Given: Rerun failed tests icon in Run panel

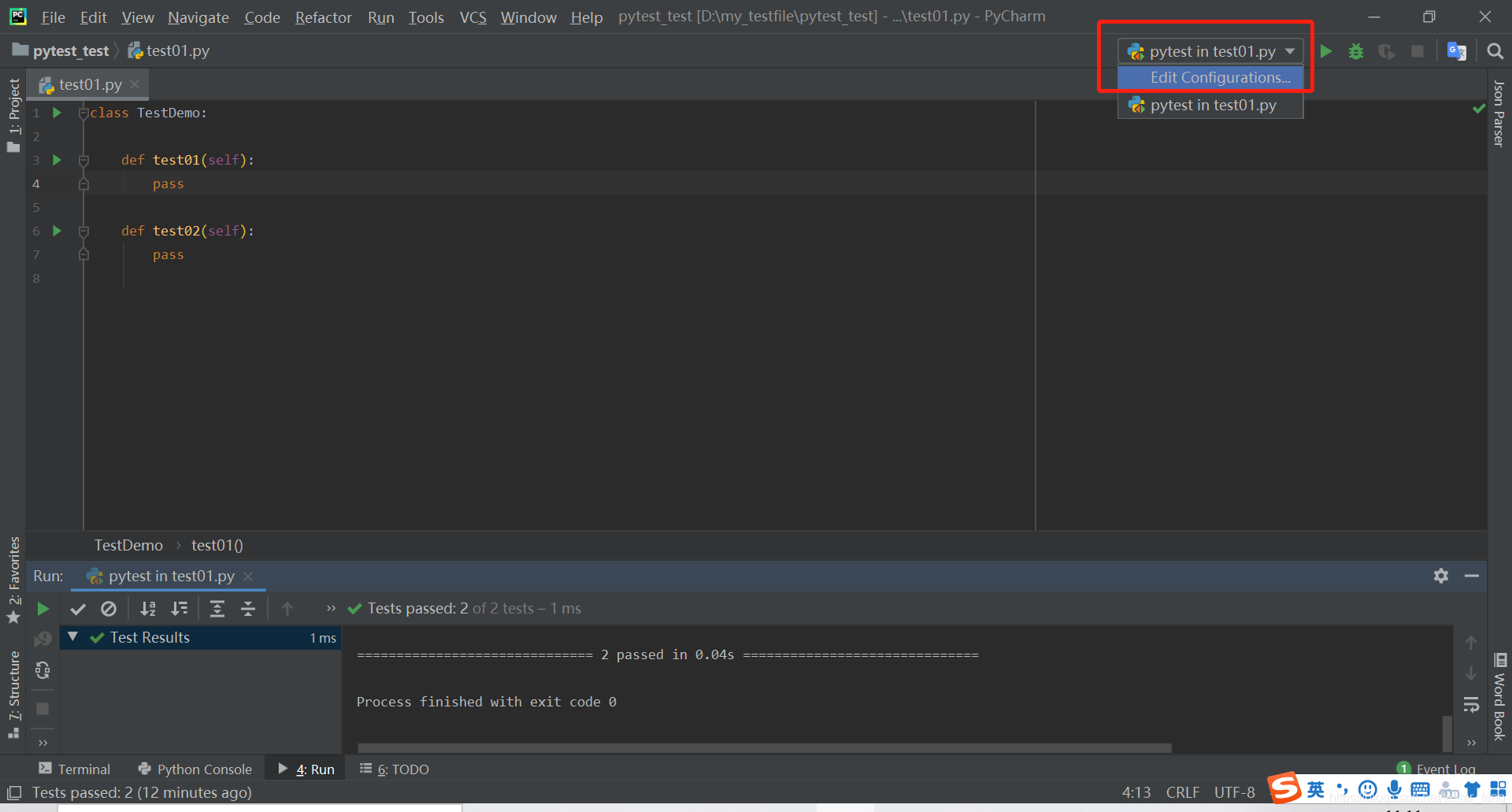Looking at the screenshot, I should [43, 639].
